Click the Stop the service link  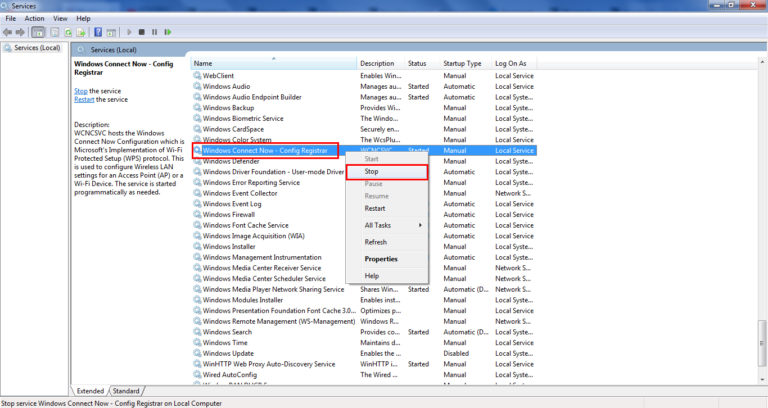tap(81, 91)
